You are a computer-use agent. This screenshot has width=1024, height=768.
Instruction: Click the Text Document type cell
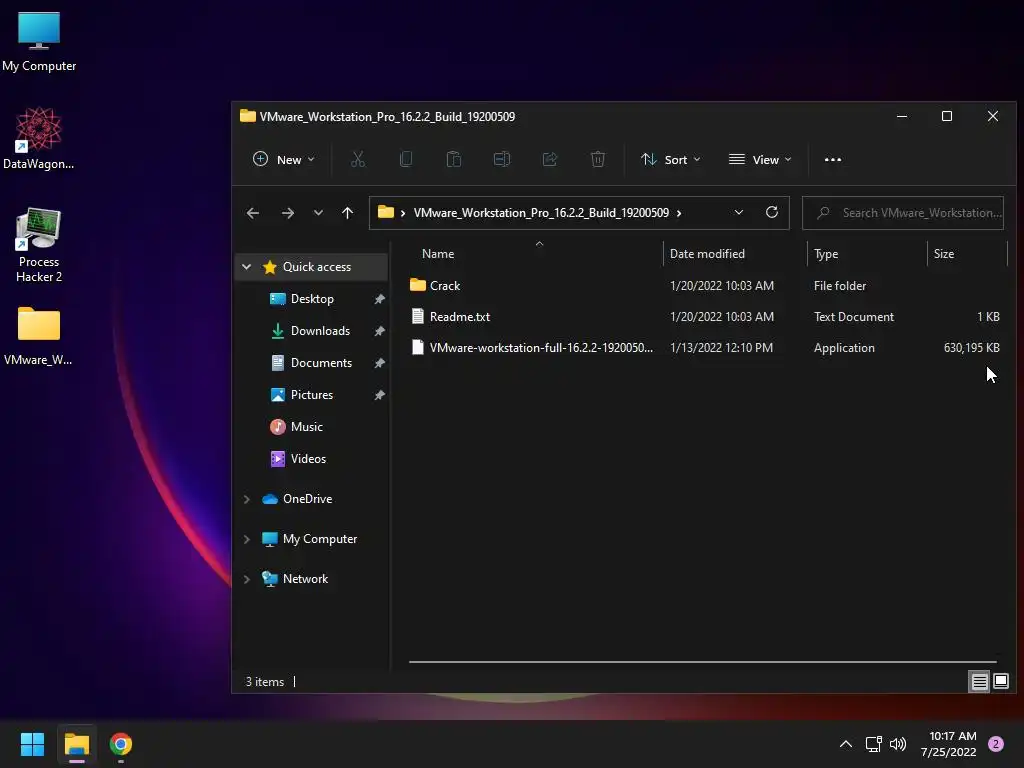click(x=854, y=317)
